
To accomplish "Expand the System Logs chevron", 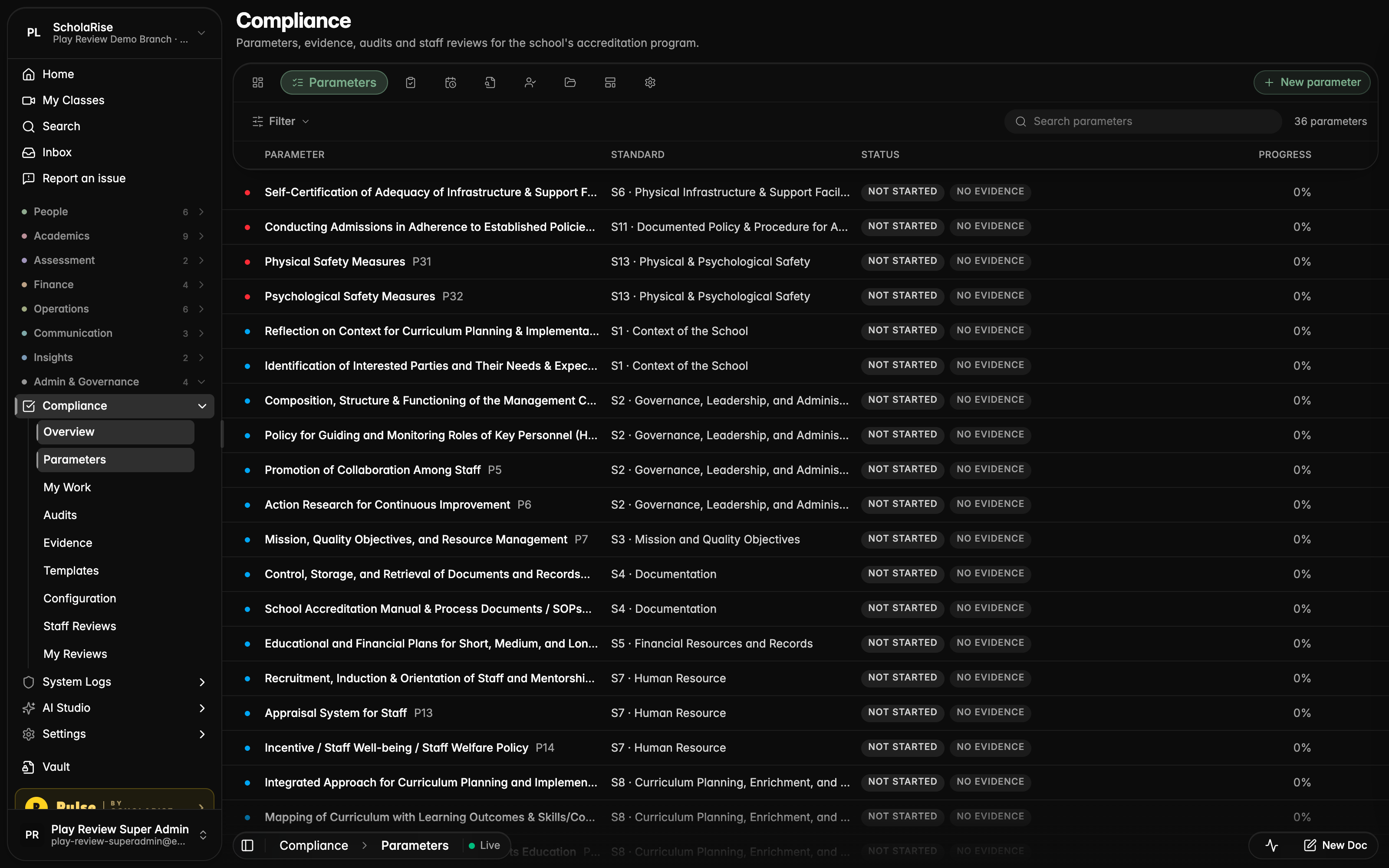I will [202, 682].
